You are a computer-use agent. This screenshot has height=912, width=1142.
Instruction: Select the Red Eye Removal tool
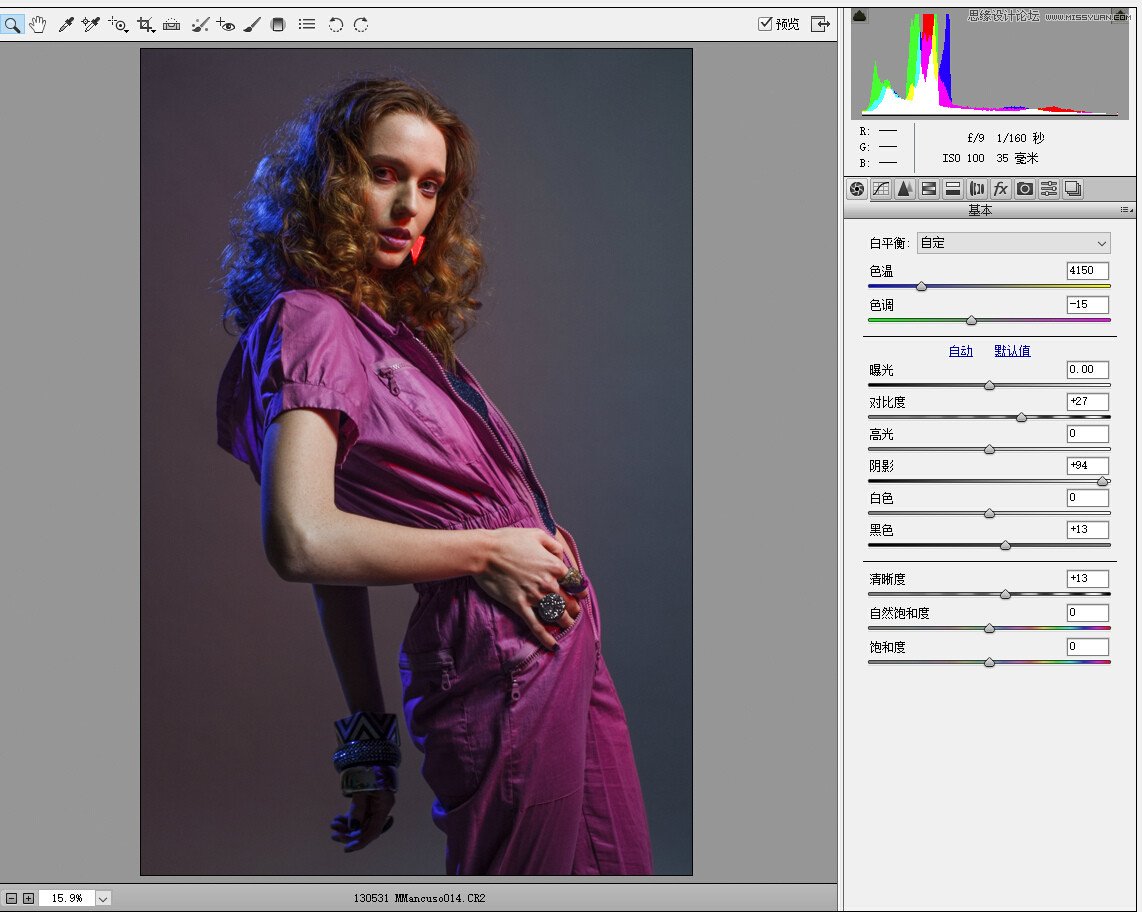(226, 24)
